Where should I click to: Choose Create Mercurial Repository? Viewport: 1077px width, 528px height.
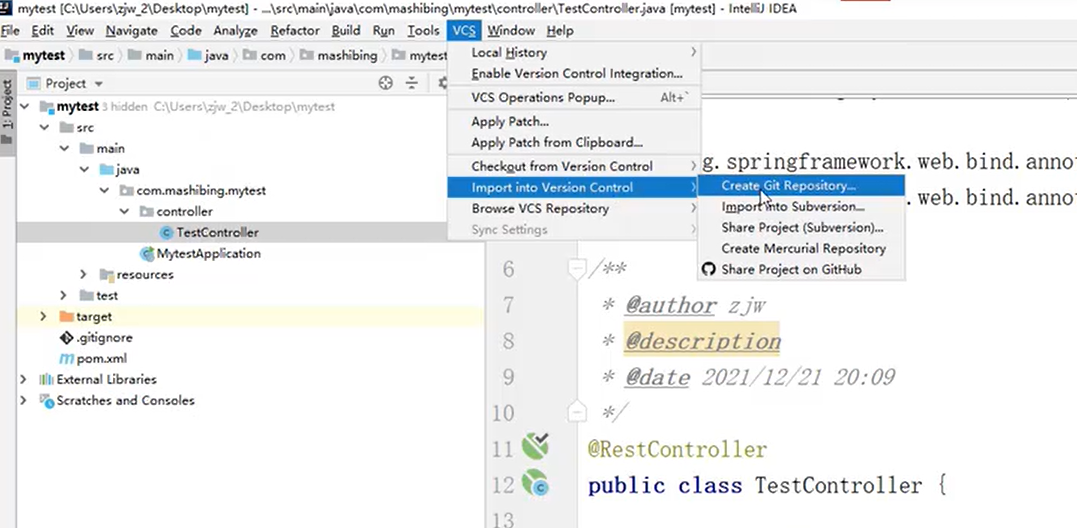tap(801, 249)
